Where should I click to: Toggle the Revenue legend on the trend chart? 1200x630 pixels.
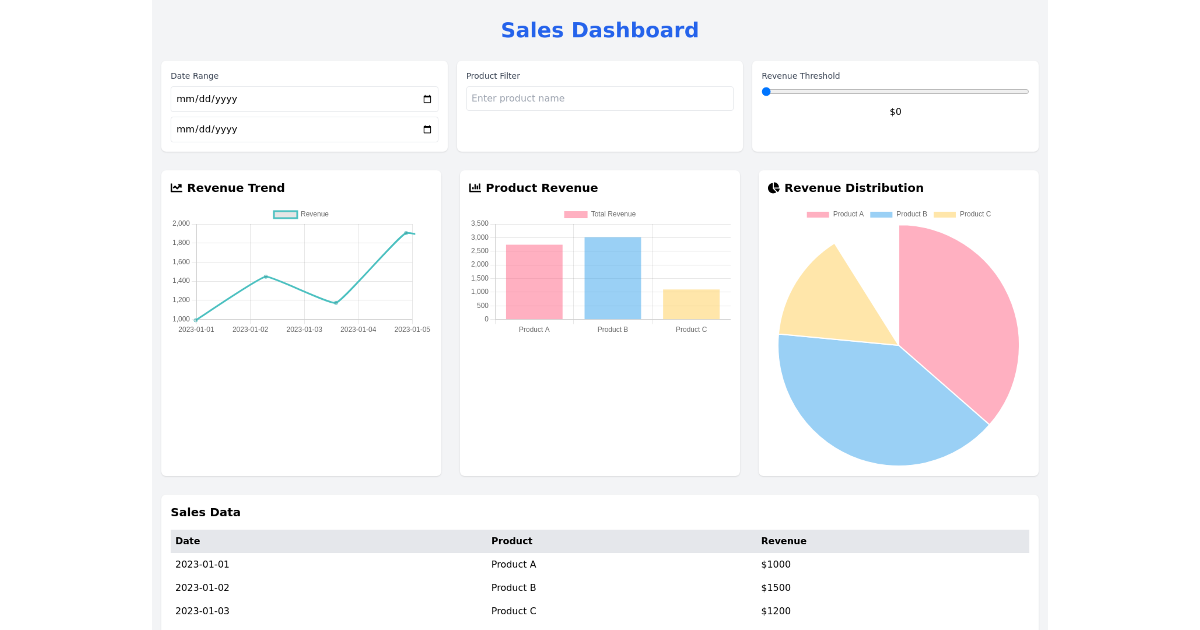click(x=300, y=213)
